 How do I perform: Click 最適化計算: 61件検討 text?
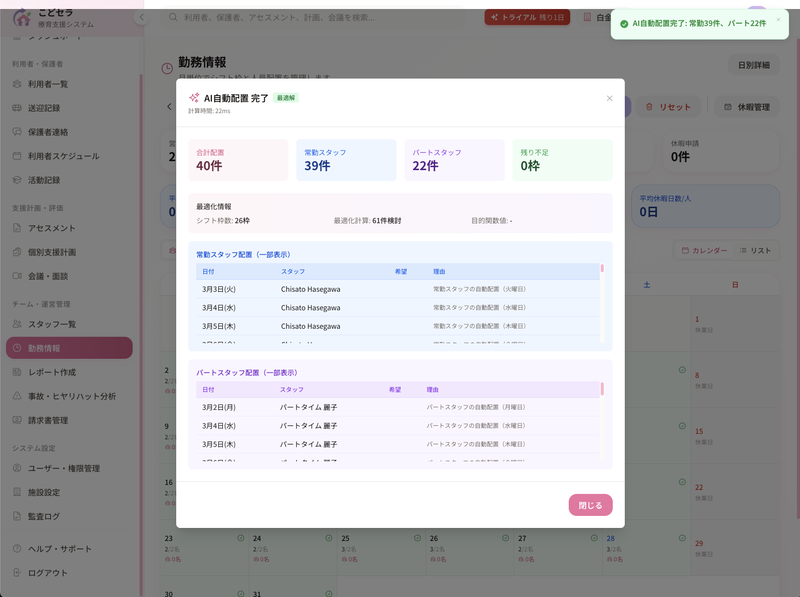click(367, 221)
